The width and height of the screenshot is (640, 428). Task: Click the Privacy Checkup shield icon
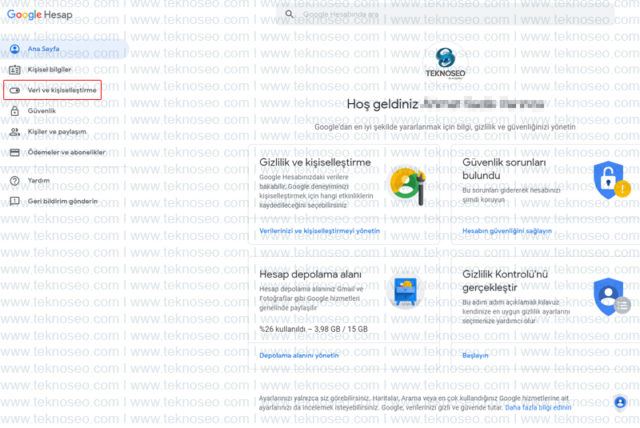pos(611,297)
